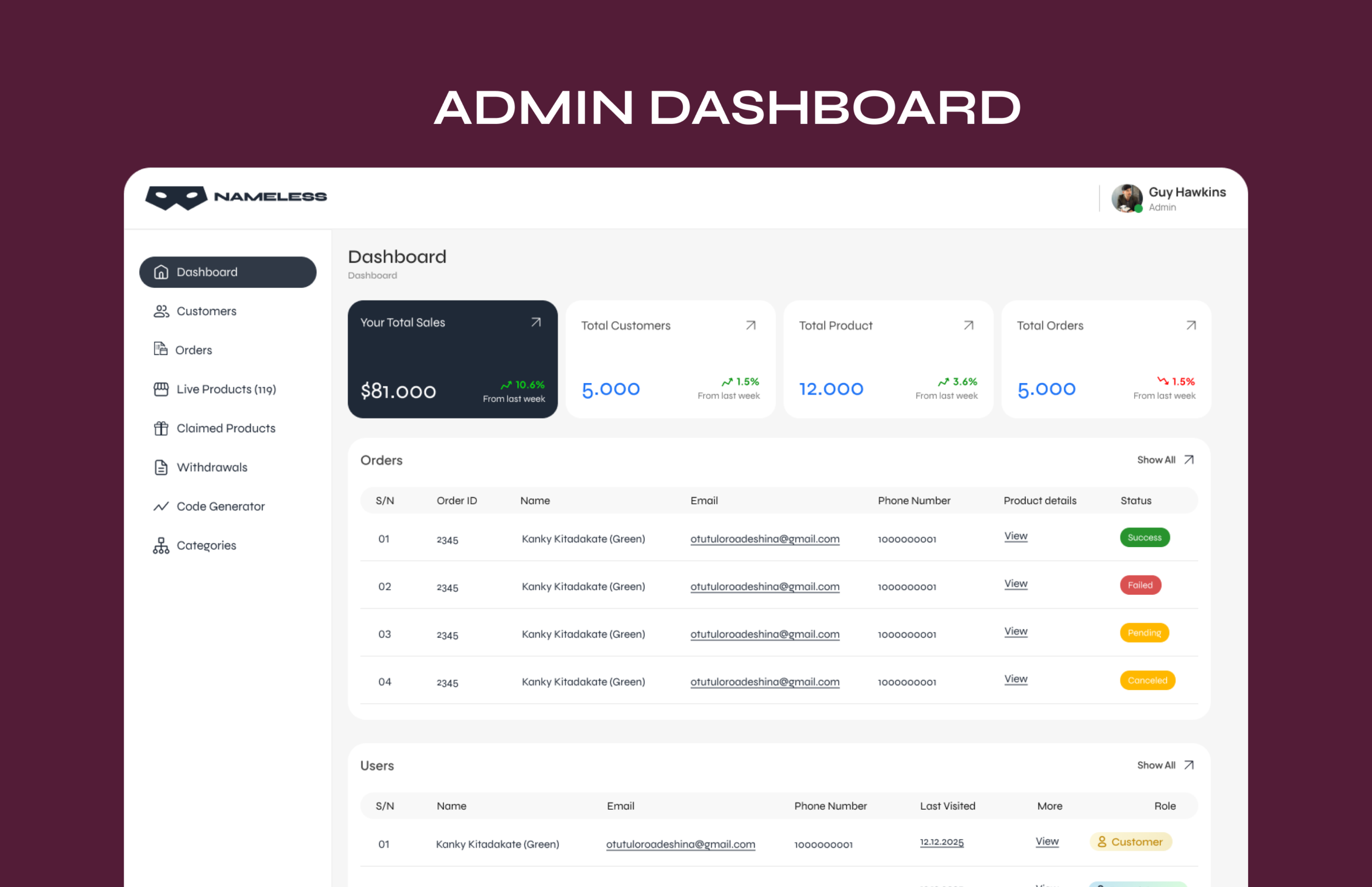Click the email link in order 01

(764, 539)
